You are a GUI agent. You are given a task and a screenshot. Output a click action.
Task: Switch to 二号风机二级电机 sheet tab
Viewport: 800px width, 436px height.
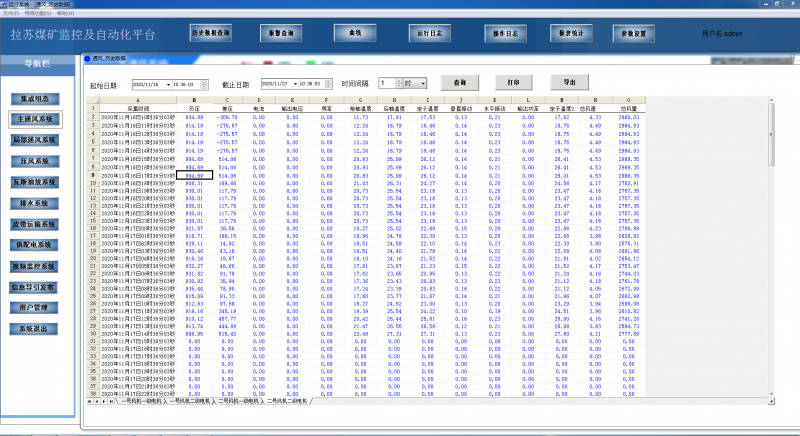pos(286,402)
